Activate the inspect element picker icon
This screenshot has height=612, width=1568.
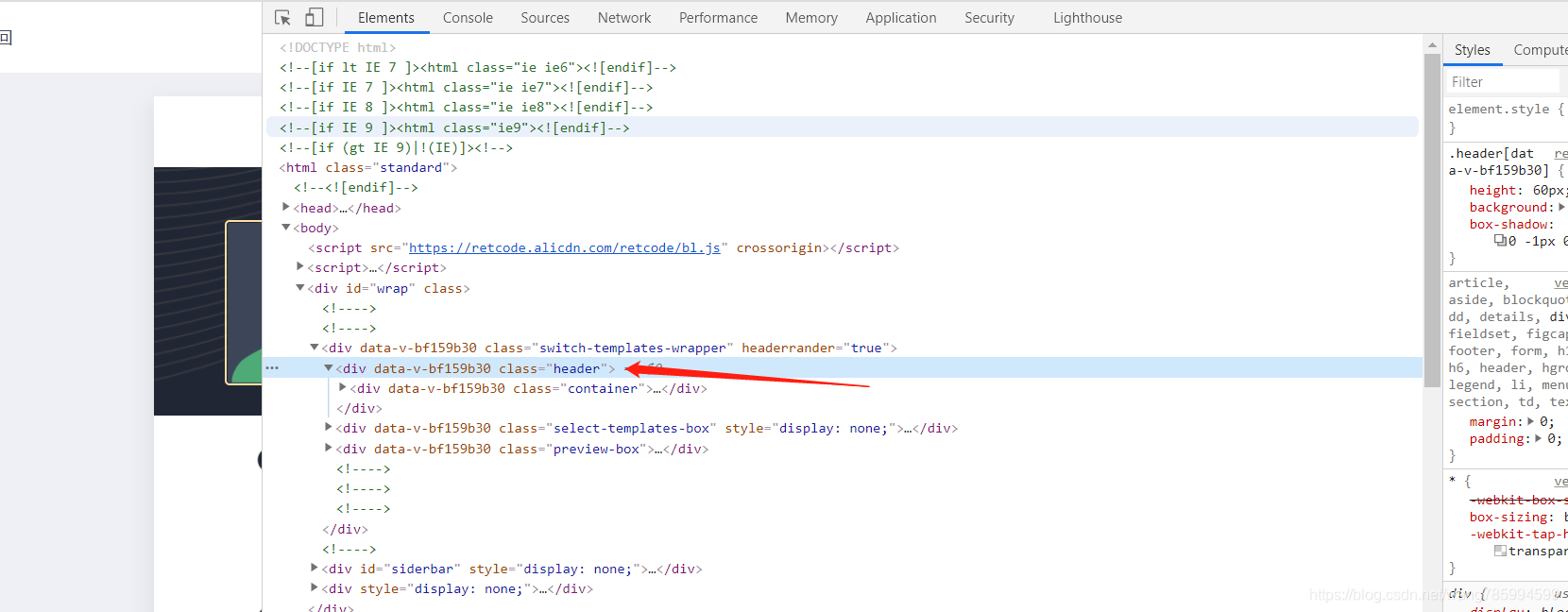pos(282,18)
